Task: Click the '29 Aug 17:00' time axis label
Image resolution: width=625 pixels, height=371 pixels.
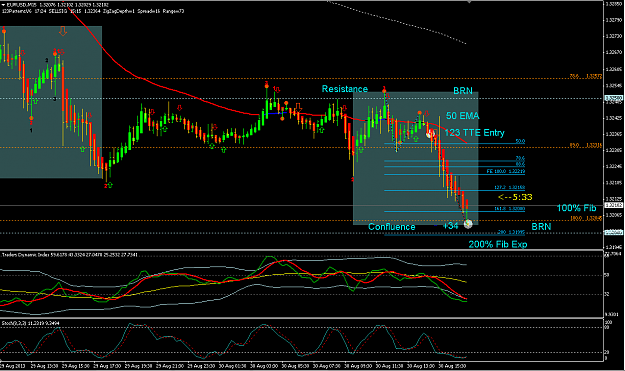Action: 107,365
